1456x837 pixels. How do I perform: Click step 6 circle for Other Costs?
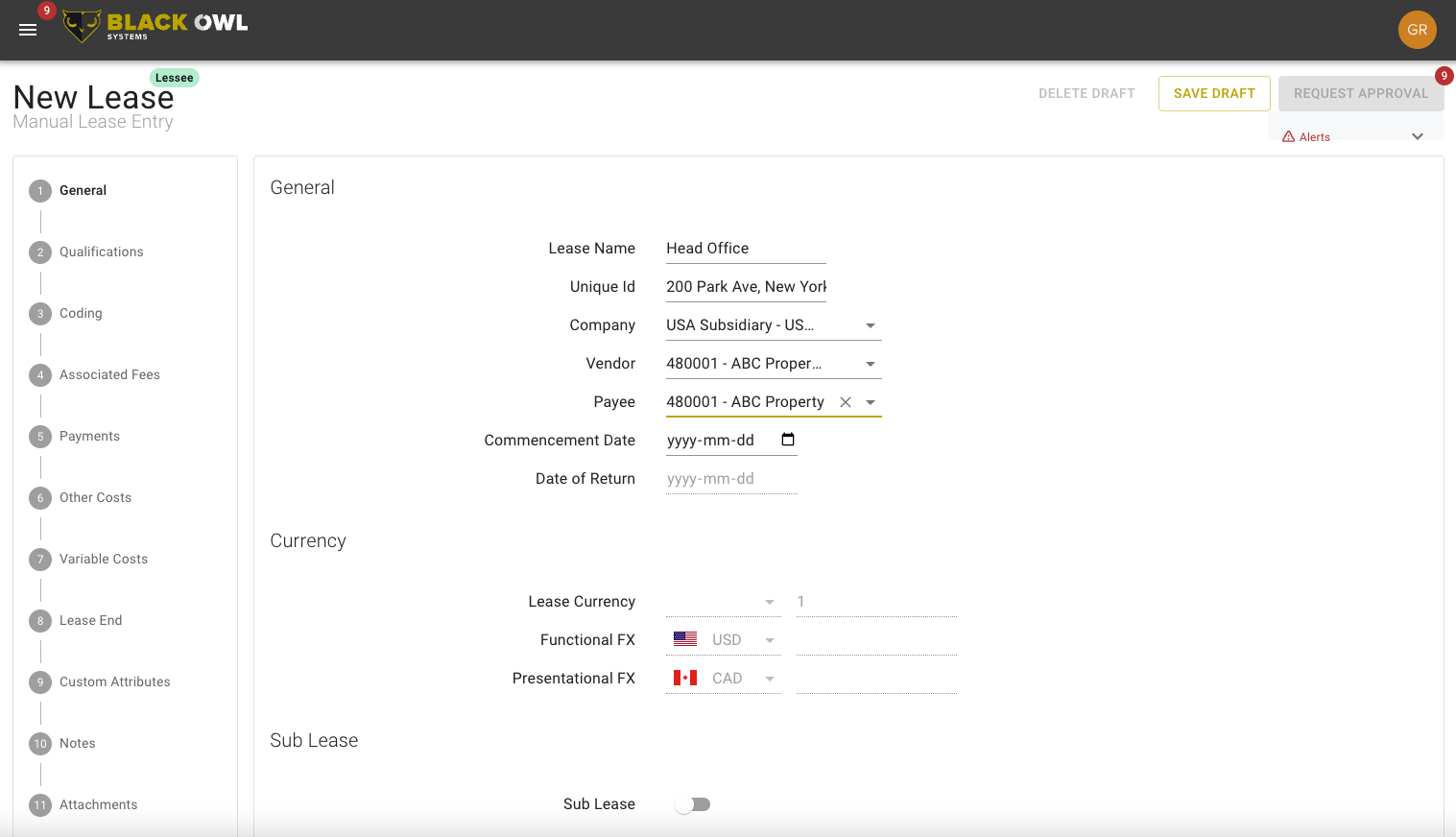[40, 498]
